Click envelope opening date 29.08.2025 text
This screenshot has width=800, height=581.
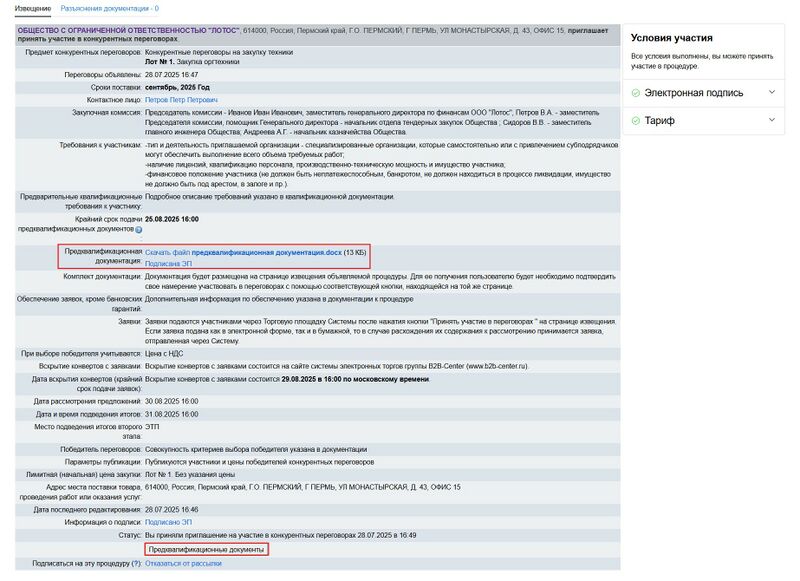[x=310, y=379]
